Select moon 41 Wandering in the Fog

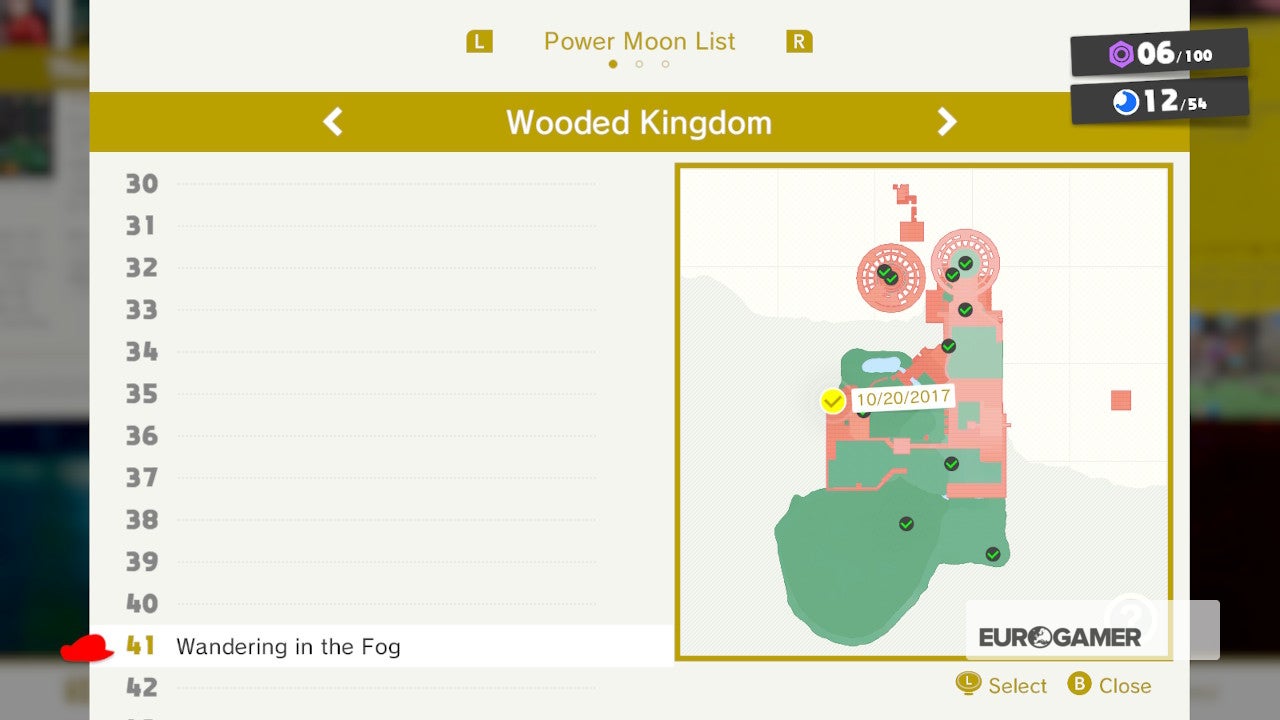coord(382,646)
